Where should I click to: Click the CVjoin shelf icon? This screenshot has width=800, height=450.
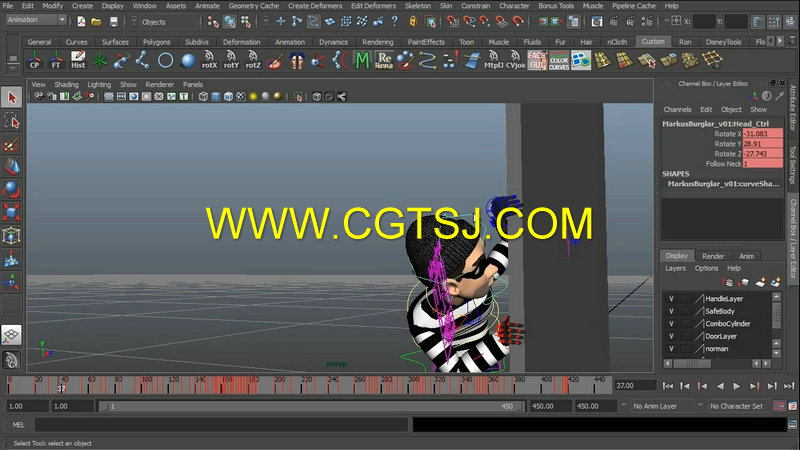tap(515, 60)
